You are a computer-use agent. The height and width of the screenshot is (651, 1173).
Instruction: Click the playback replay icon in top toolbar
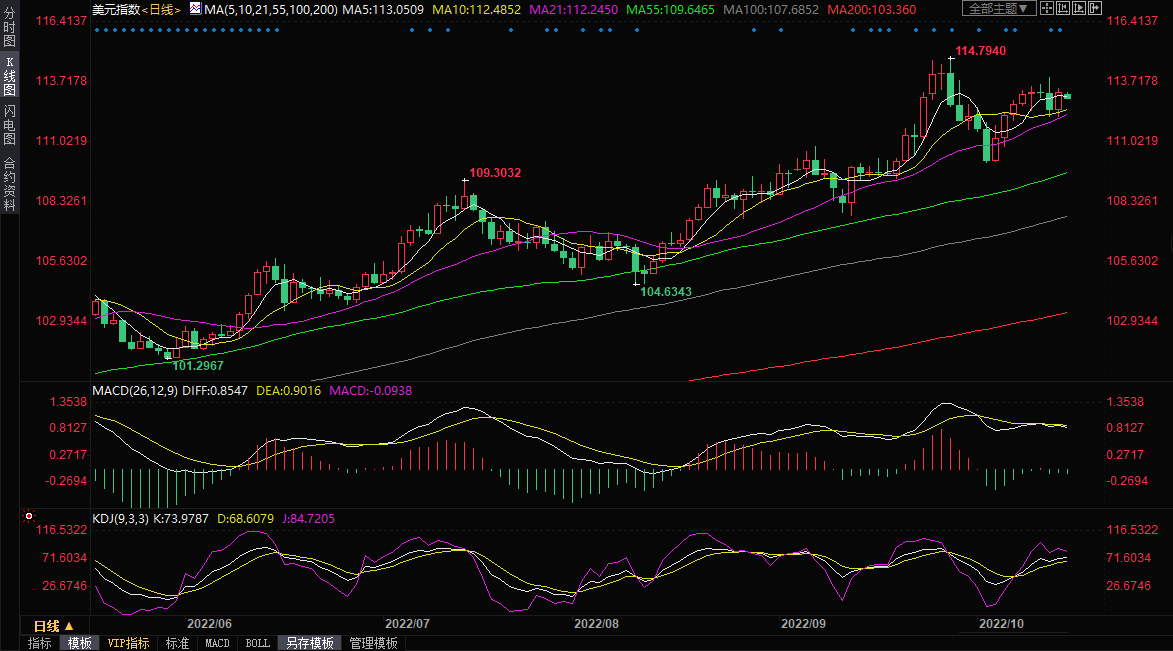coord(1079,9)
